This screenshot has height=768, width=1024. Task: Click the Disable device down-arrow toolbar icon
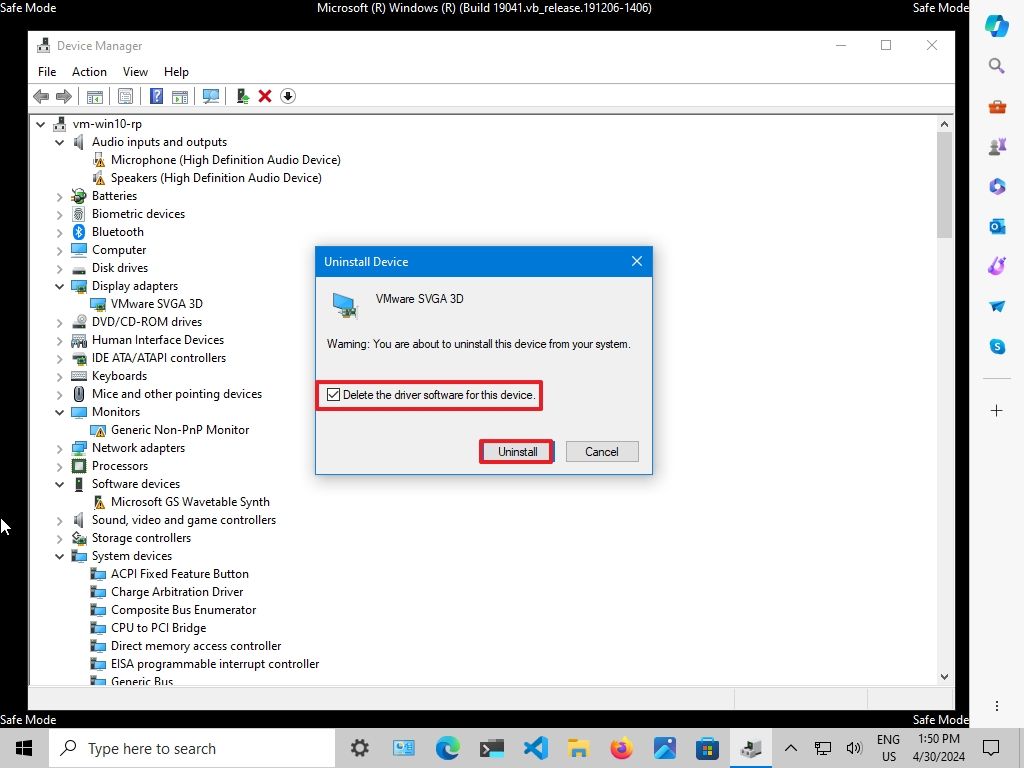tap(288, 96)
